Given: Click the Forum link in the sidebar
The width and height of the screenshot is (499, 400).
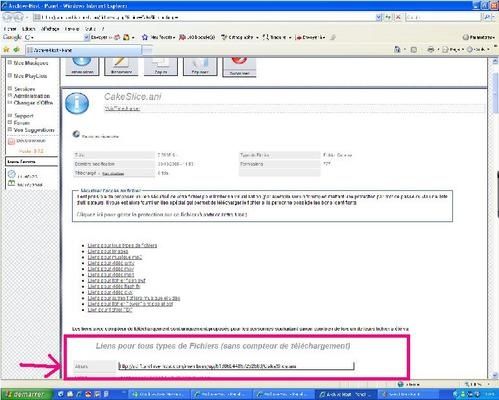Looking at the screenshot, I should [22, 123].
